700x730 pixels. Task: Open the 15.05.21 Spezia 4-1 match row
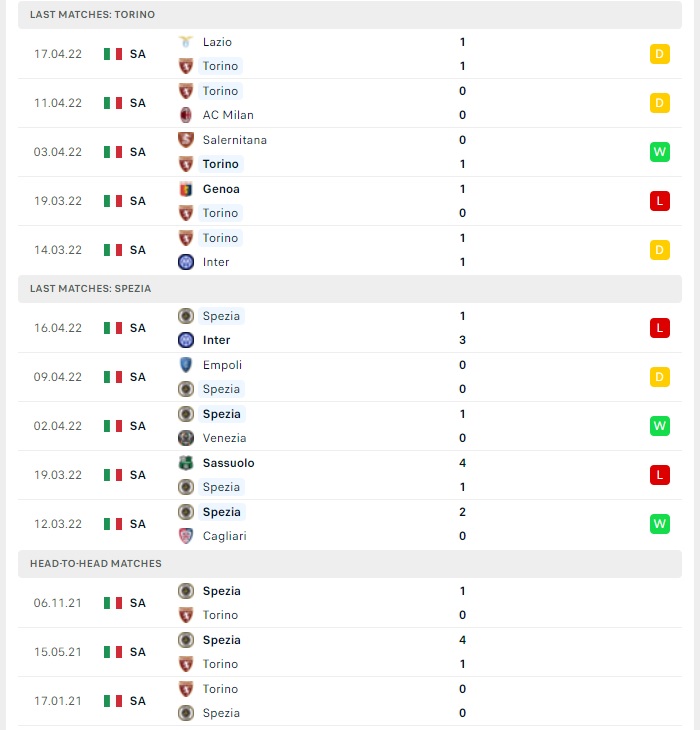point(350,652)
